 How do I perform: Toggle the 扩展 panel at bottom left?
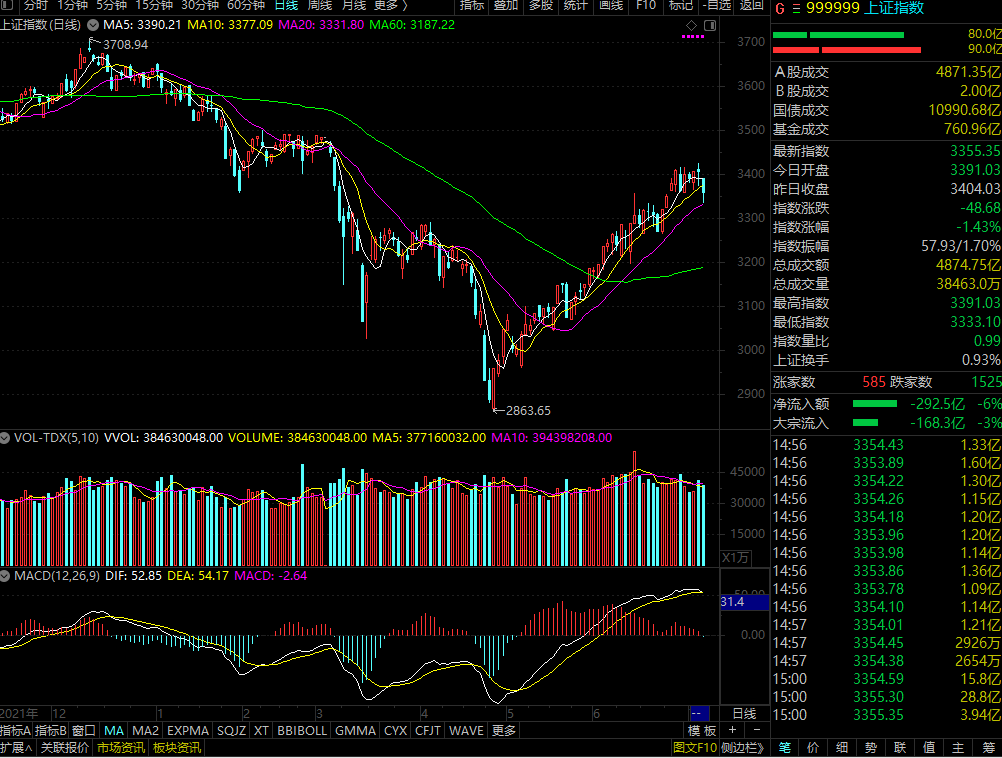click(x=16, y=748)
